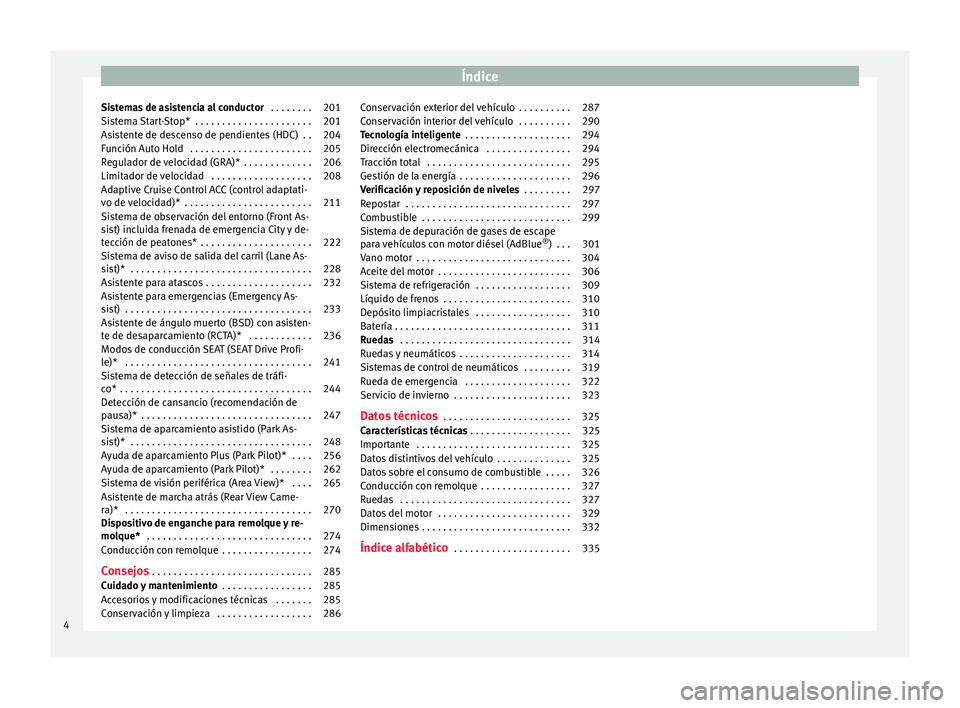Image resolution: width=960 pixels, height=708 pixels.
Task: Click 'Ayuda de aparcamiento (Park Pilot)*' page 262
Action: click(183, 469)
